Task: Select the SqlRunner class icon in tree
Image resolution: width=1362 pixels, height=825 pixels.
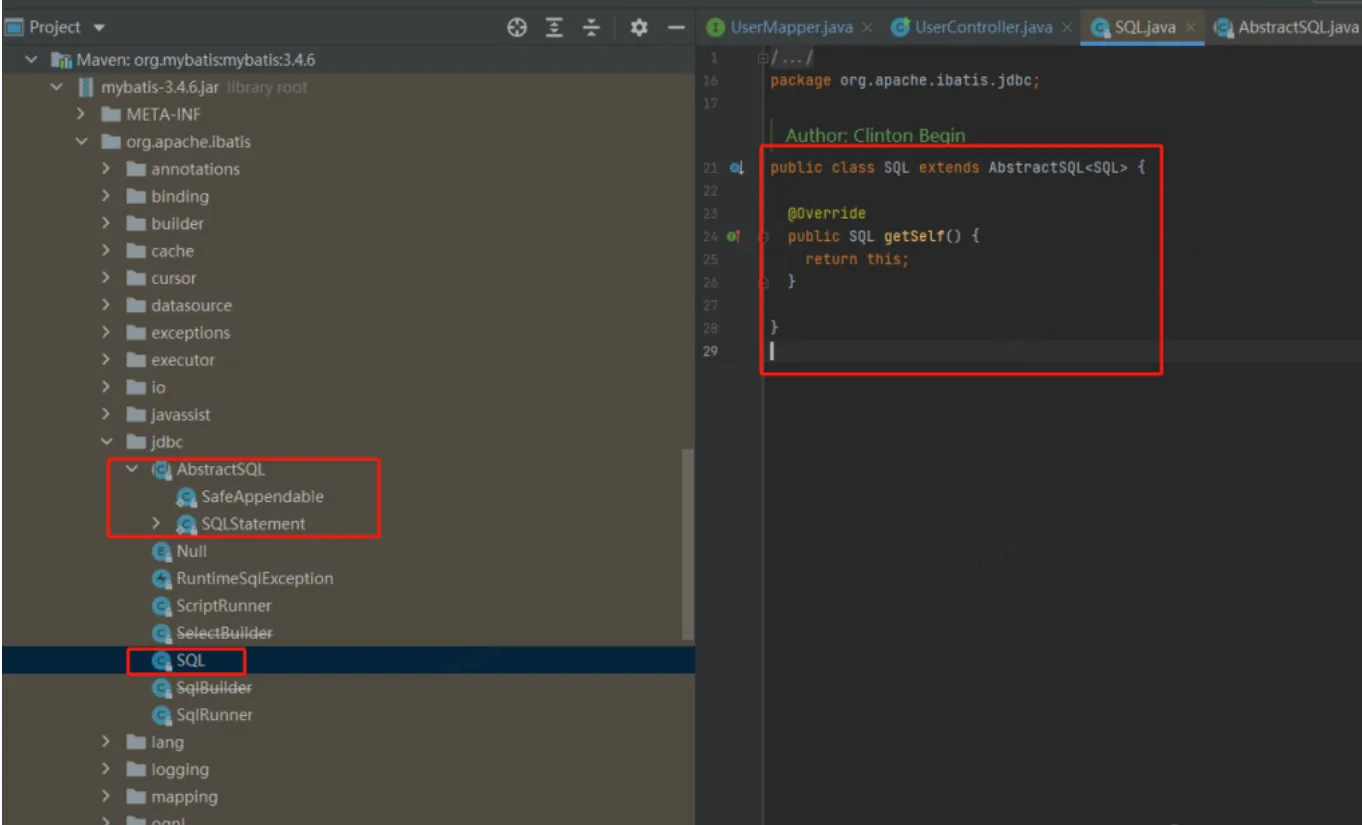Action: [x=159, y=715]
